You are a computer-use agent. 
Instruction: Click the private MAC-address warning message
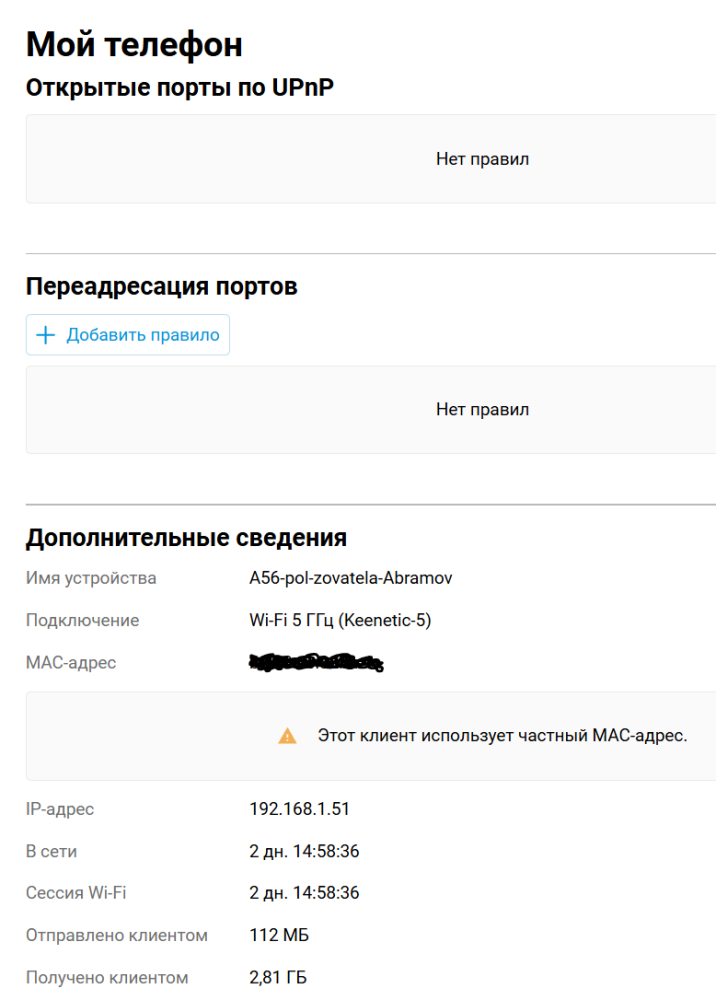[x=502, y=736]
